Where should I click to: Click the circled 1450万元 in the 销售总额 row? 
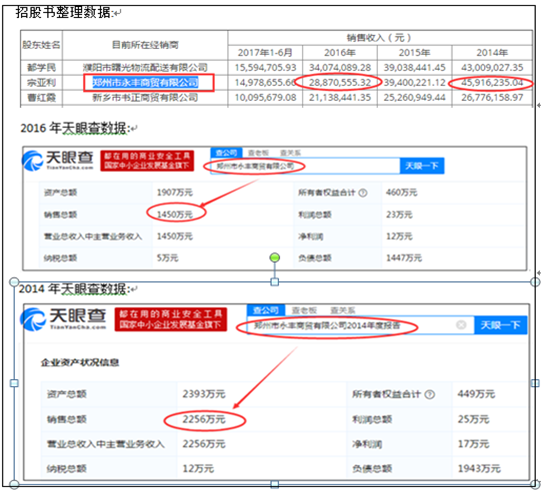tap(175, 215)
